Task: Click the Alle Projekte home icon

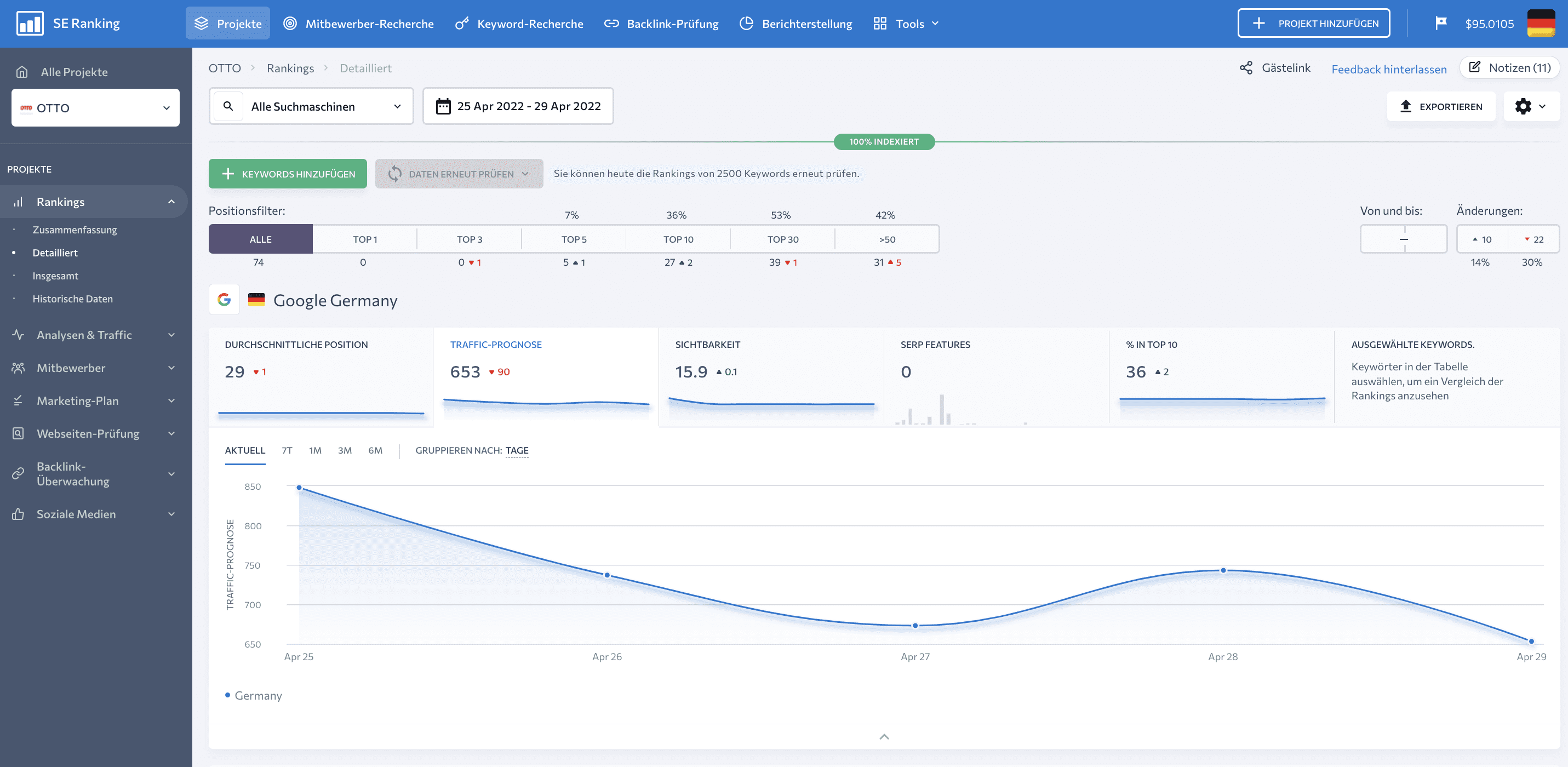Action: 22,72
